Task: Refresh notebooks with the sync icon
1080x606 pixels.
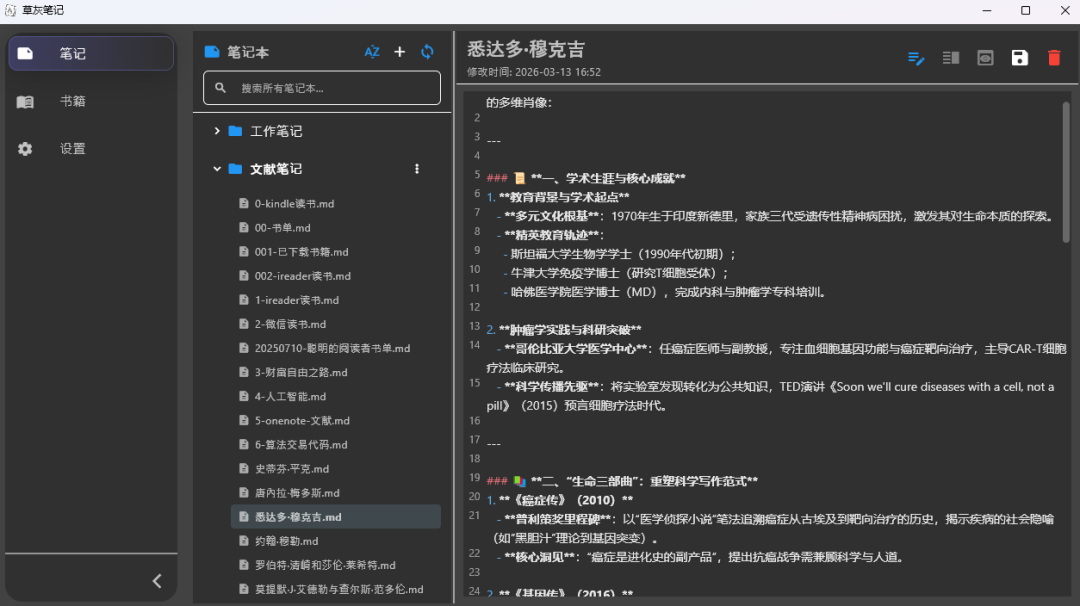Action: point(428,52)
